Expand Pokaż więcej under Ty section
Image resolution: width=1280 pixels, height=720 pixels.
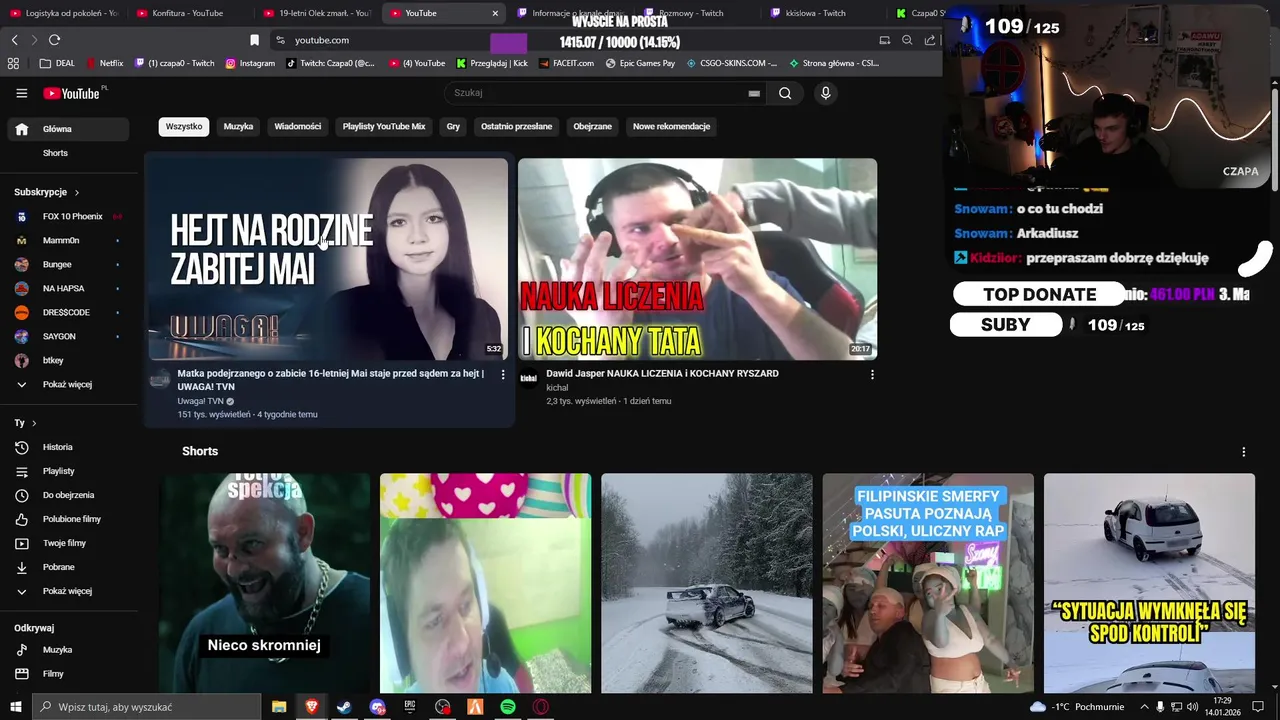click(67, 591)
